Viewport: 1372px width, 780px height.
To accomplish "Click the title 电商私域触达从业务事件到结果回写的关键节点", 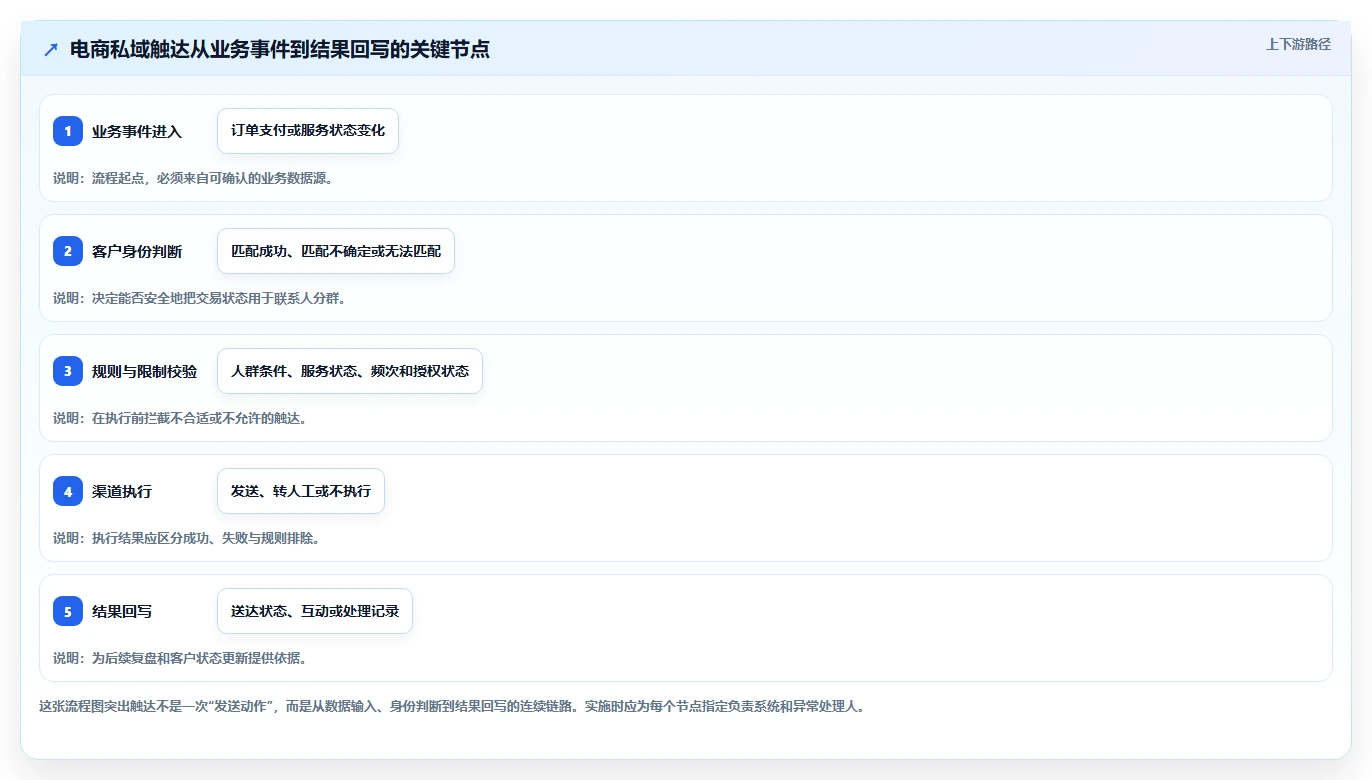I will 280,49.
